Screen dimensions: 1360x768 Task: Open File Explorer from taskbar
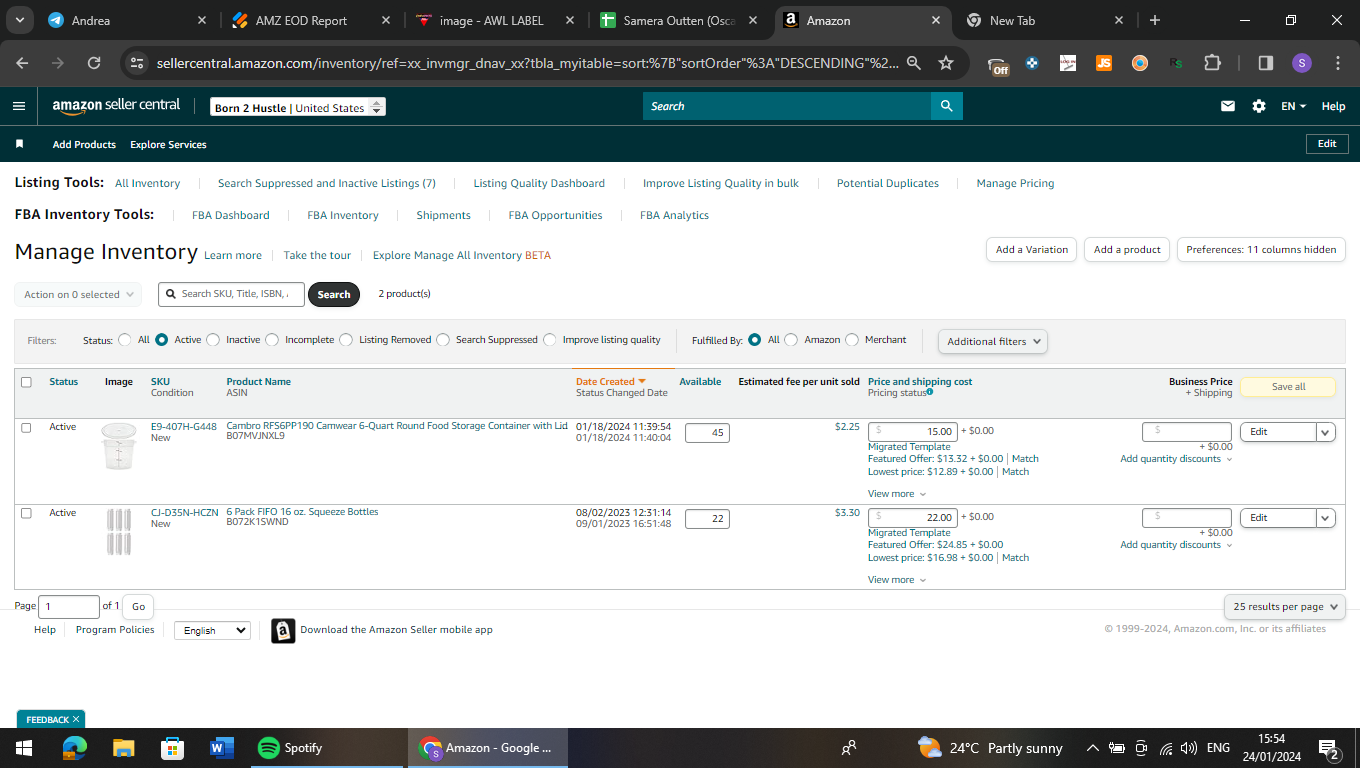124,748
